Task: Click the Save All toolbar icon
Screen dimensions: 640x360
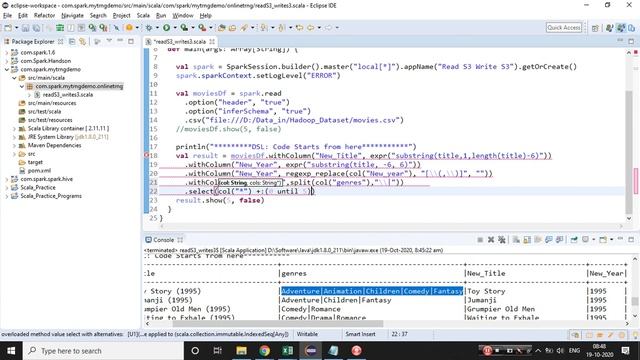Action: [x=36, y=28]
